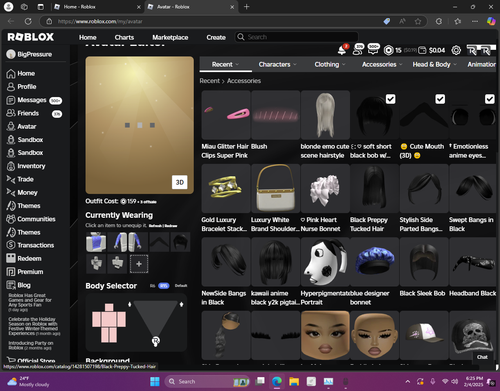Click the browser address bar
Image resolution: width=500 pixels, height=391 pixels.
213,21
